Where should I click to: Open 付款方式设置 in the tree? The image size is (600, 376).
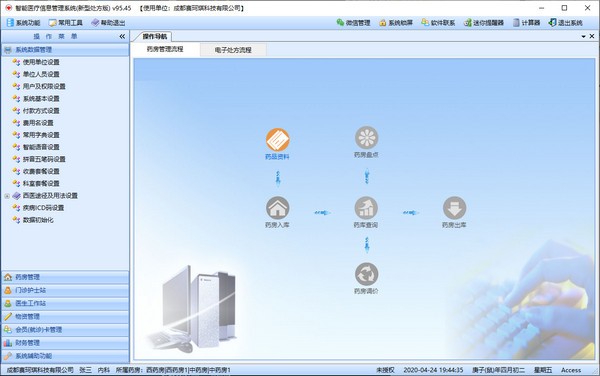click(41, 111)
